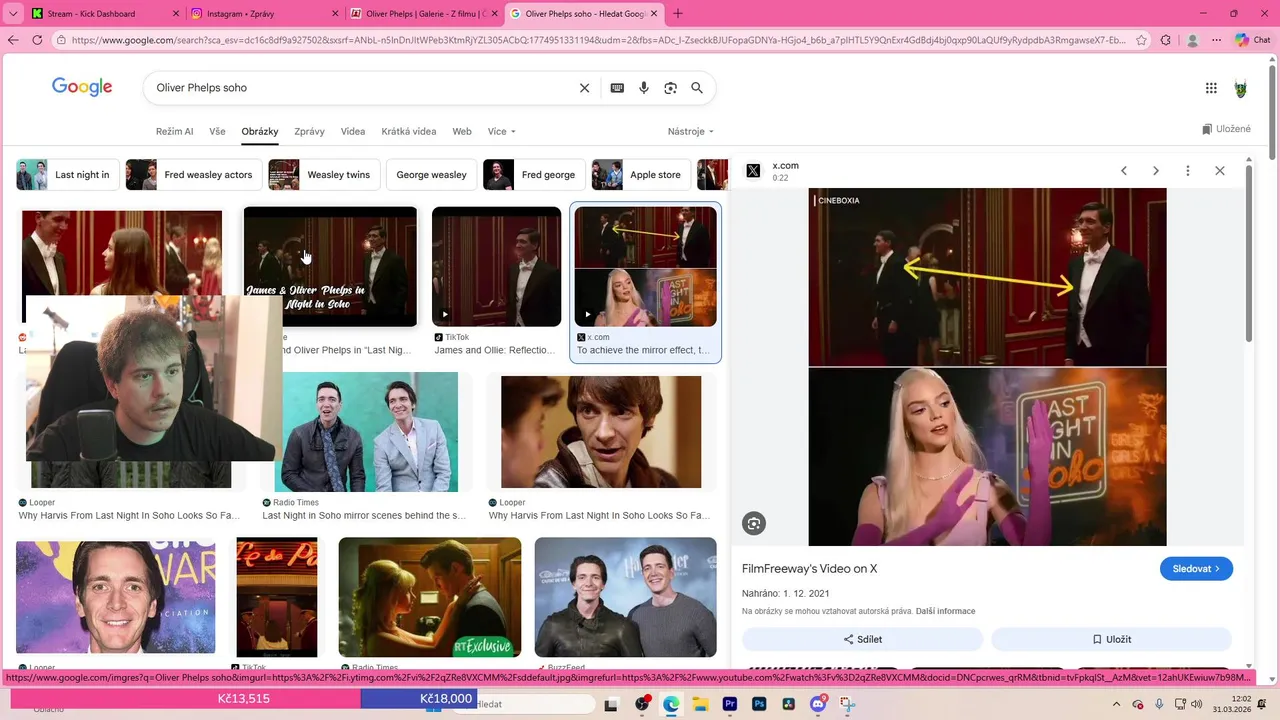
Task: Click the browser address bar
Action: point(598,40)
